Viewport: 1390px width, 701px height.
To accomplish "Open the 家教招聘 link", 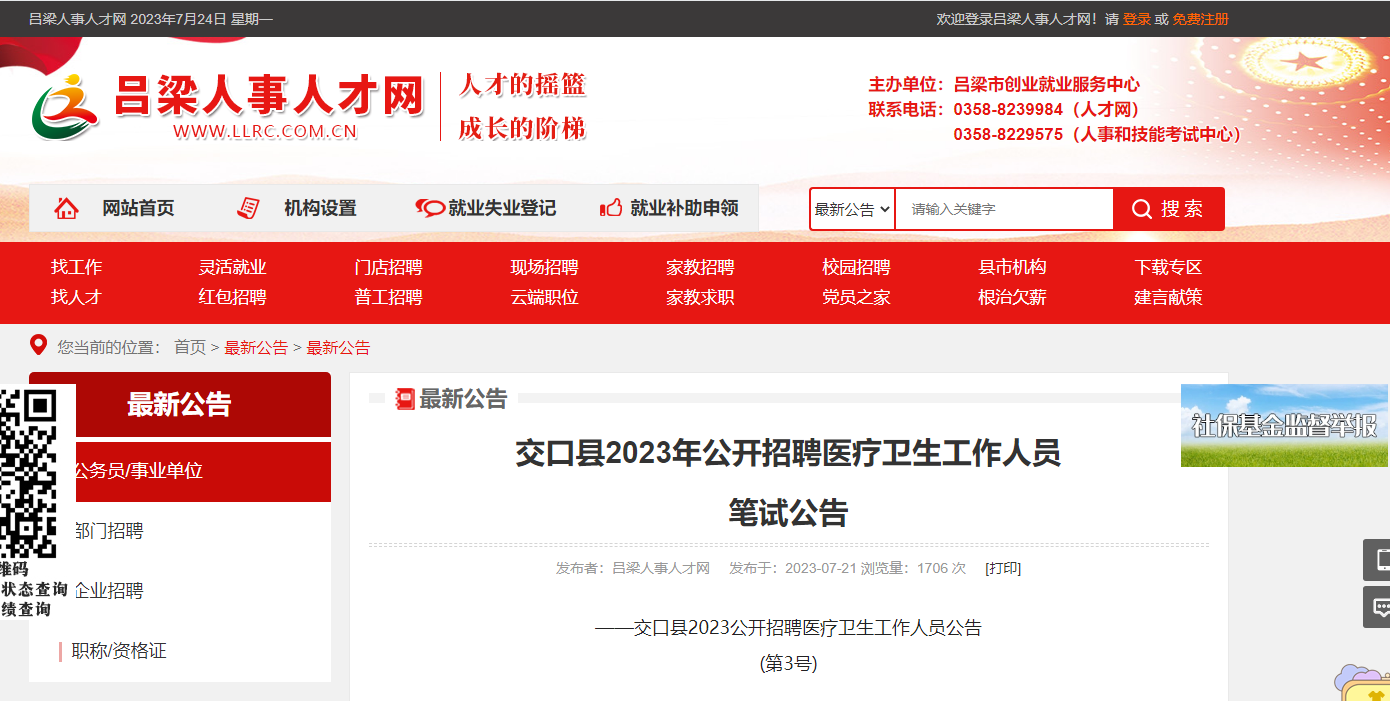I will click(x=701, y=267).
